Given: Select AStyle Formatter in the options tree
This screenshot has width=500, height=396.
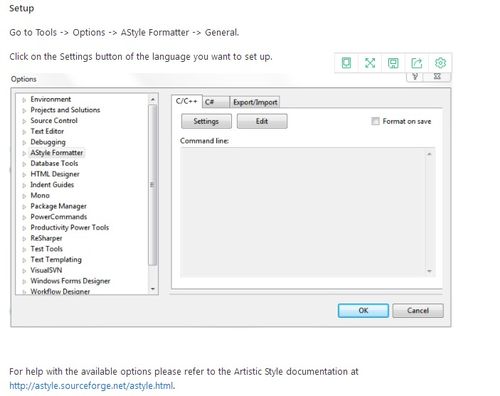Looking at the screenshot, I should [56, 152].
